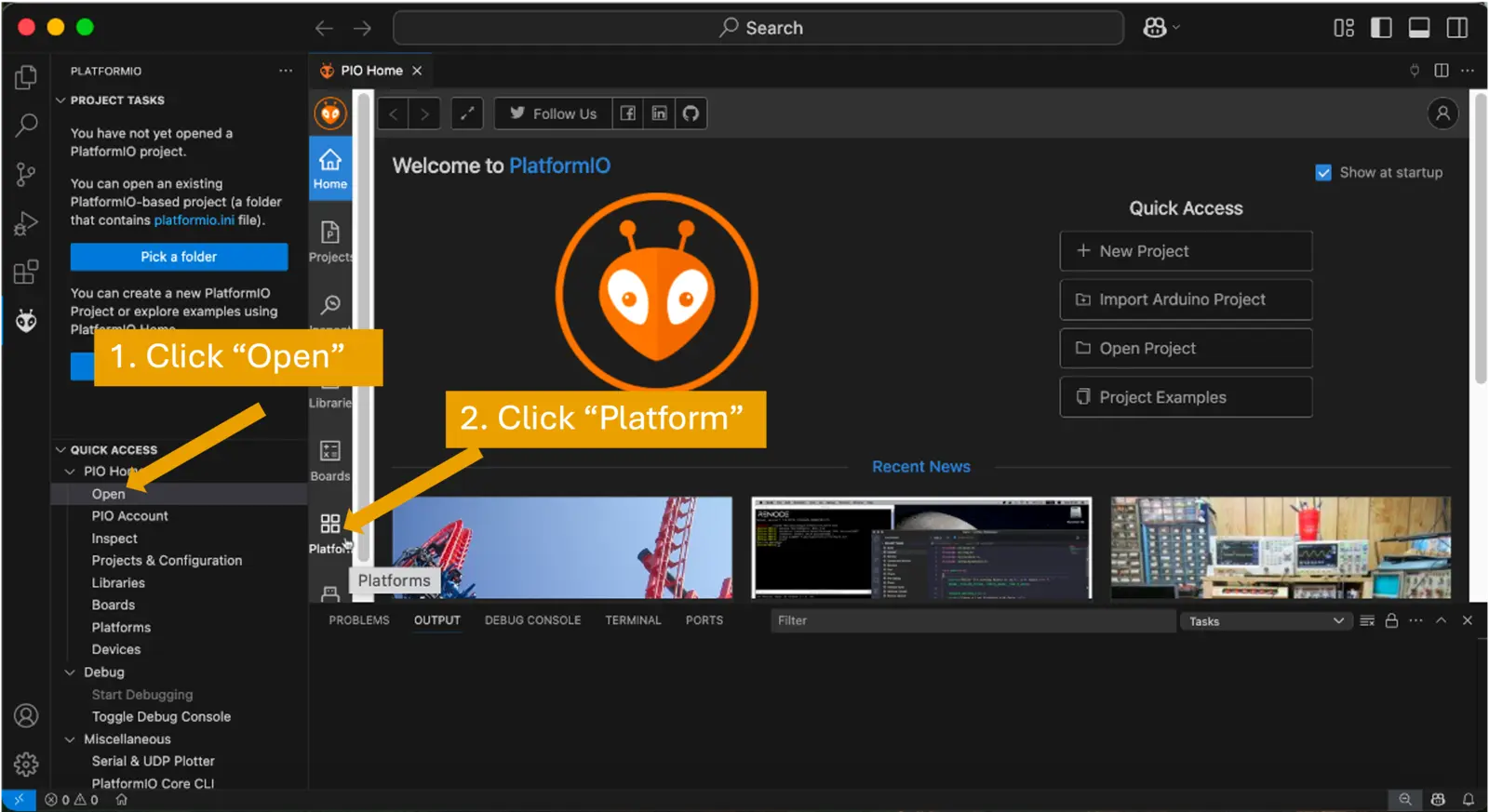1489x812 pixels.
Task: Open the PlatformIO Facebook page icon
Action: (628, 113)
